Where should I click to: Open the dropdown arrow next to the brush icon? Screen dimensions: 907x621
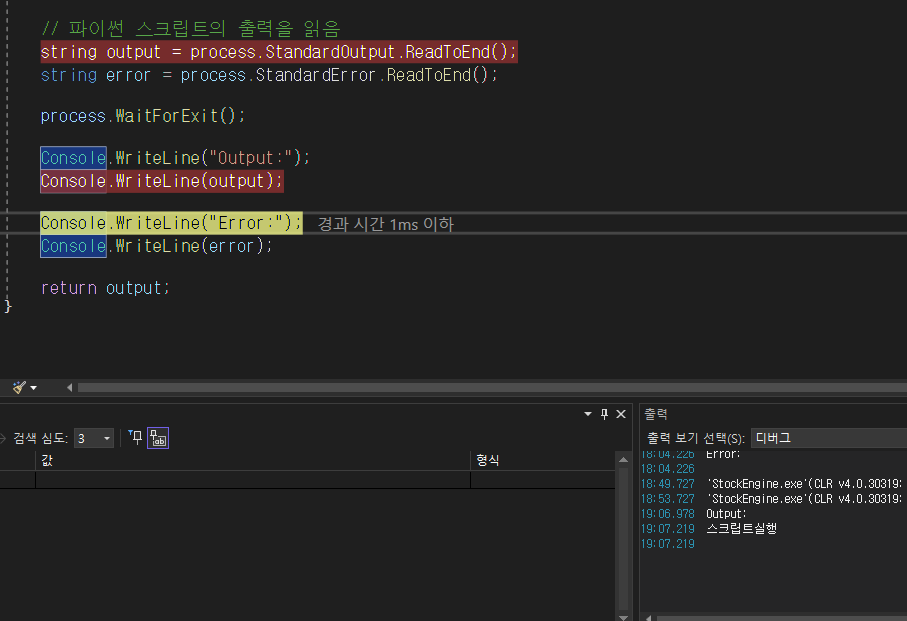pyautogui.click(x=34, y=388)
